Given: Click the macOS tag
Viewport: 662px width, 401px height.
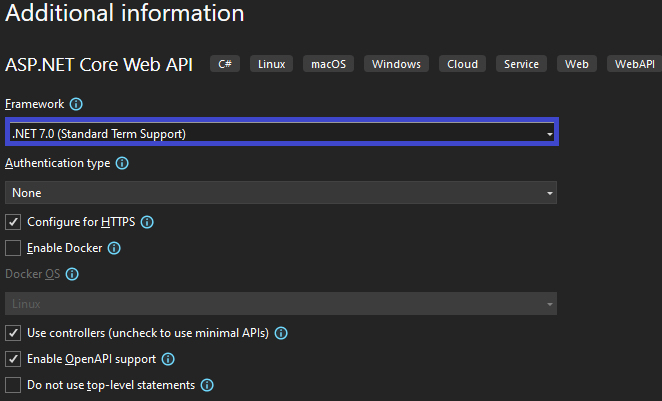Looking at the screenshot, I should (328, 64).
